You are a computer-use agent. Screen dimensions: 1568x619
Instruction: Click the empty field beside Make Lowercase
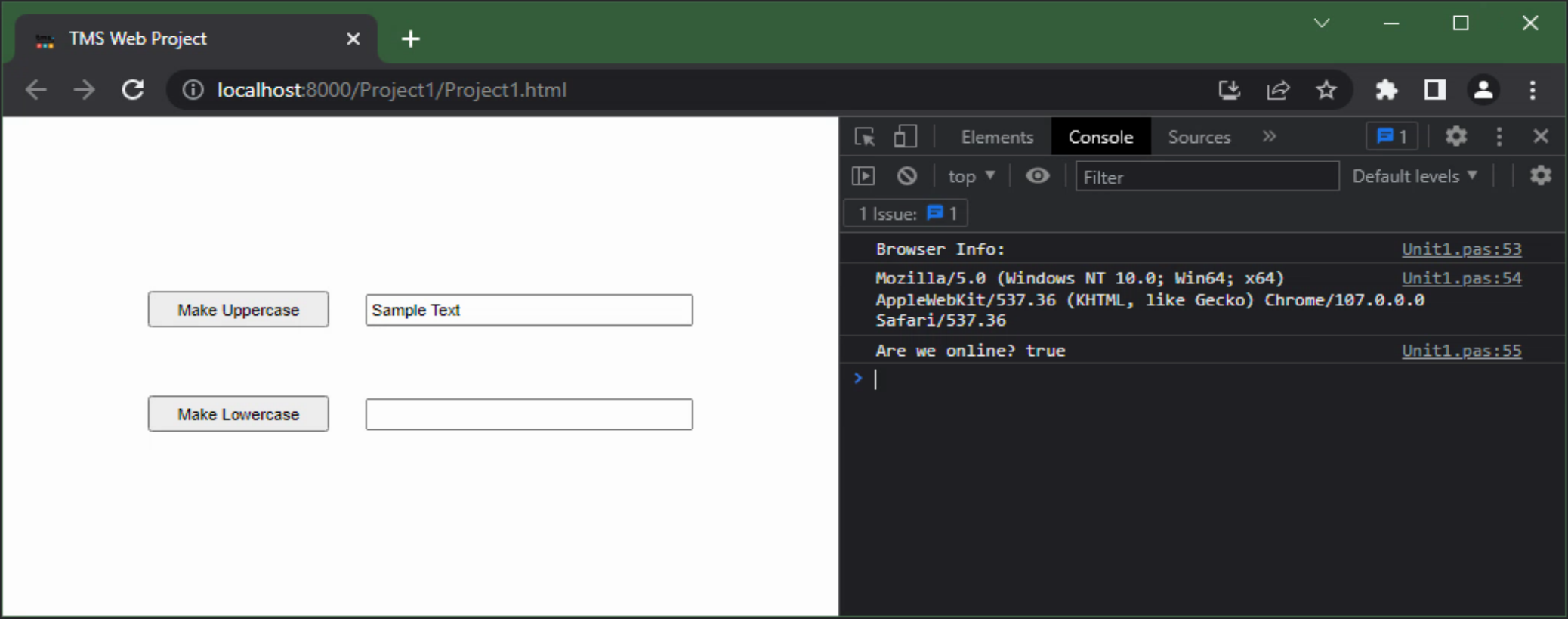coord(529,414)
